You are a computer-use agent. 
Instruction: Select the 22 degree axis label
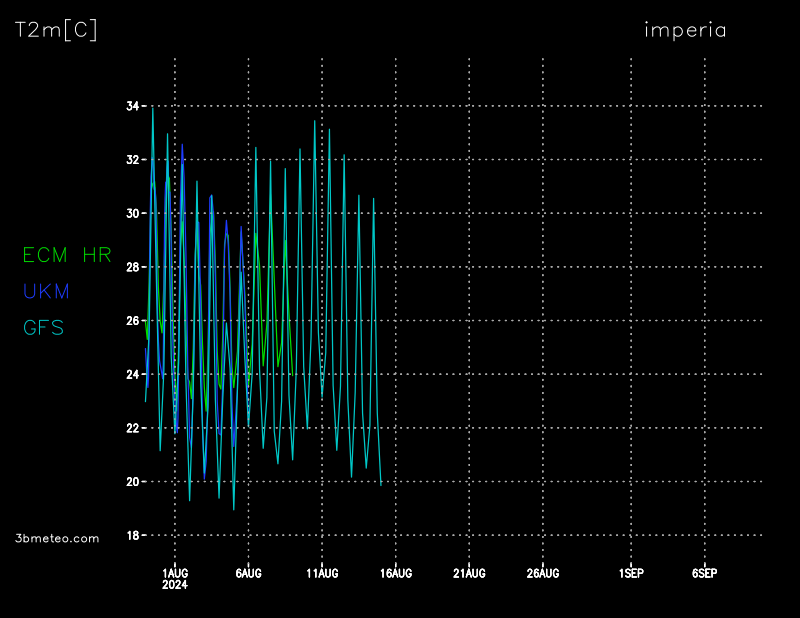point(133,428)
